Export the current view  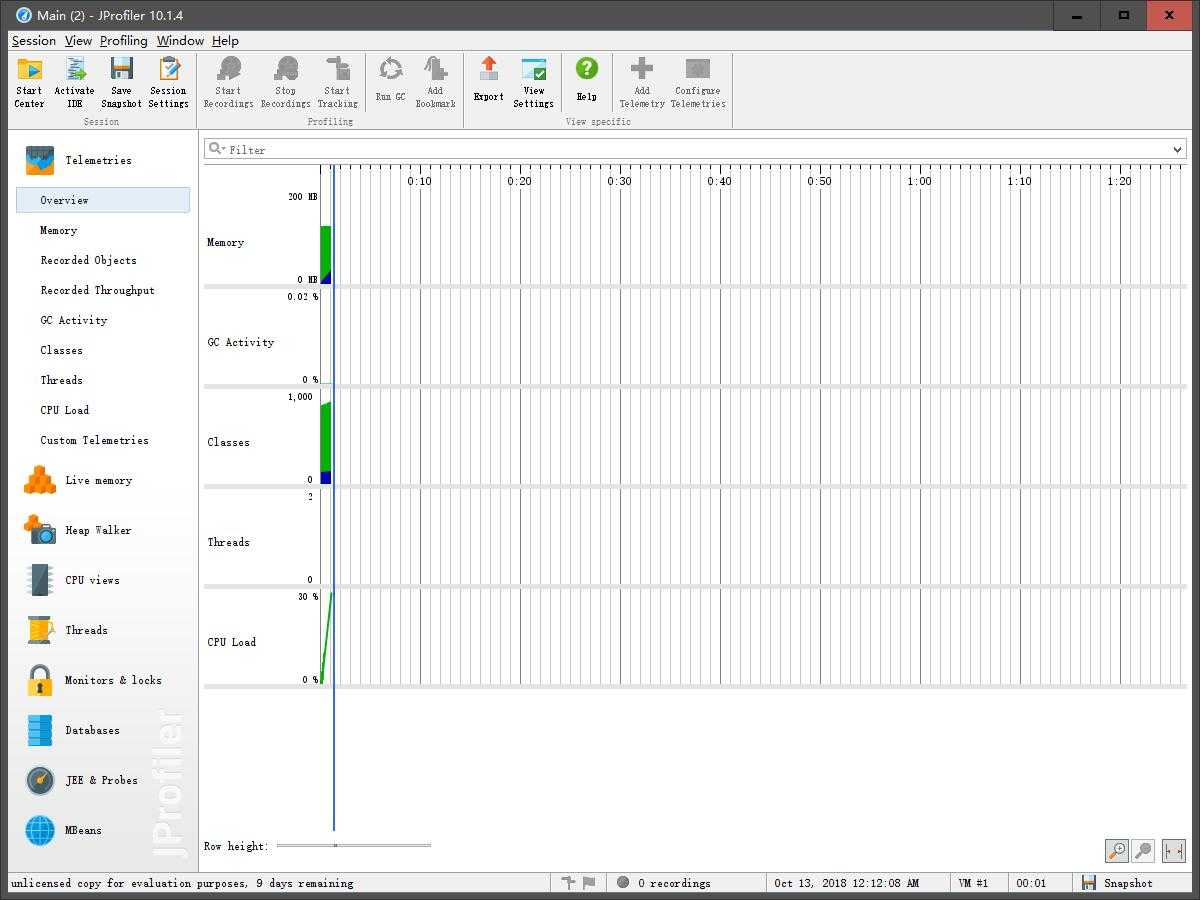click(x=488, y=80)
